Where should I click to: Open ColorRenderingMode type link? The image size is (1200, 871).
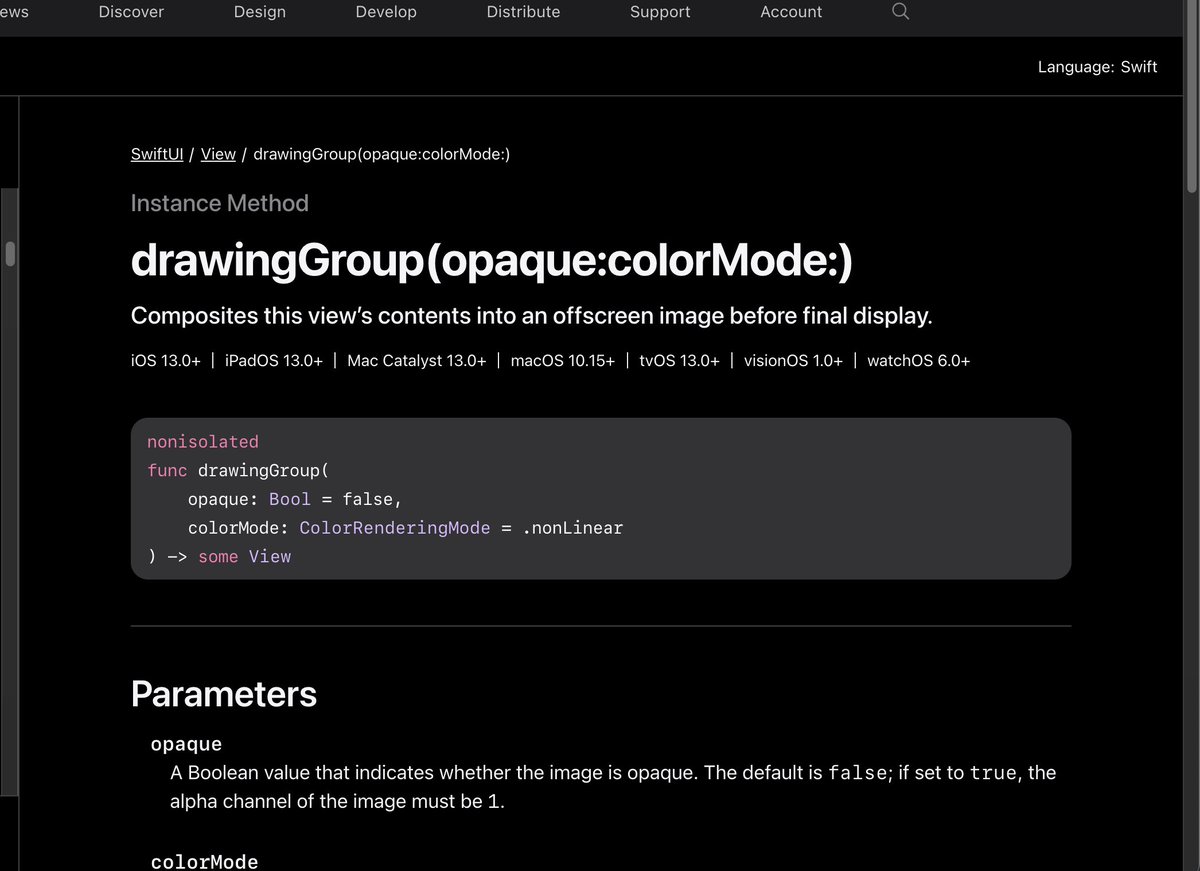pos(395,528)
